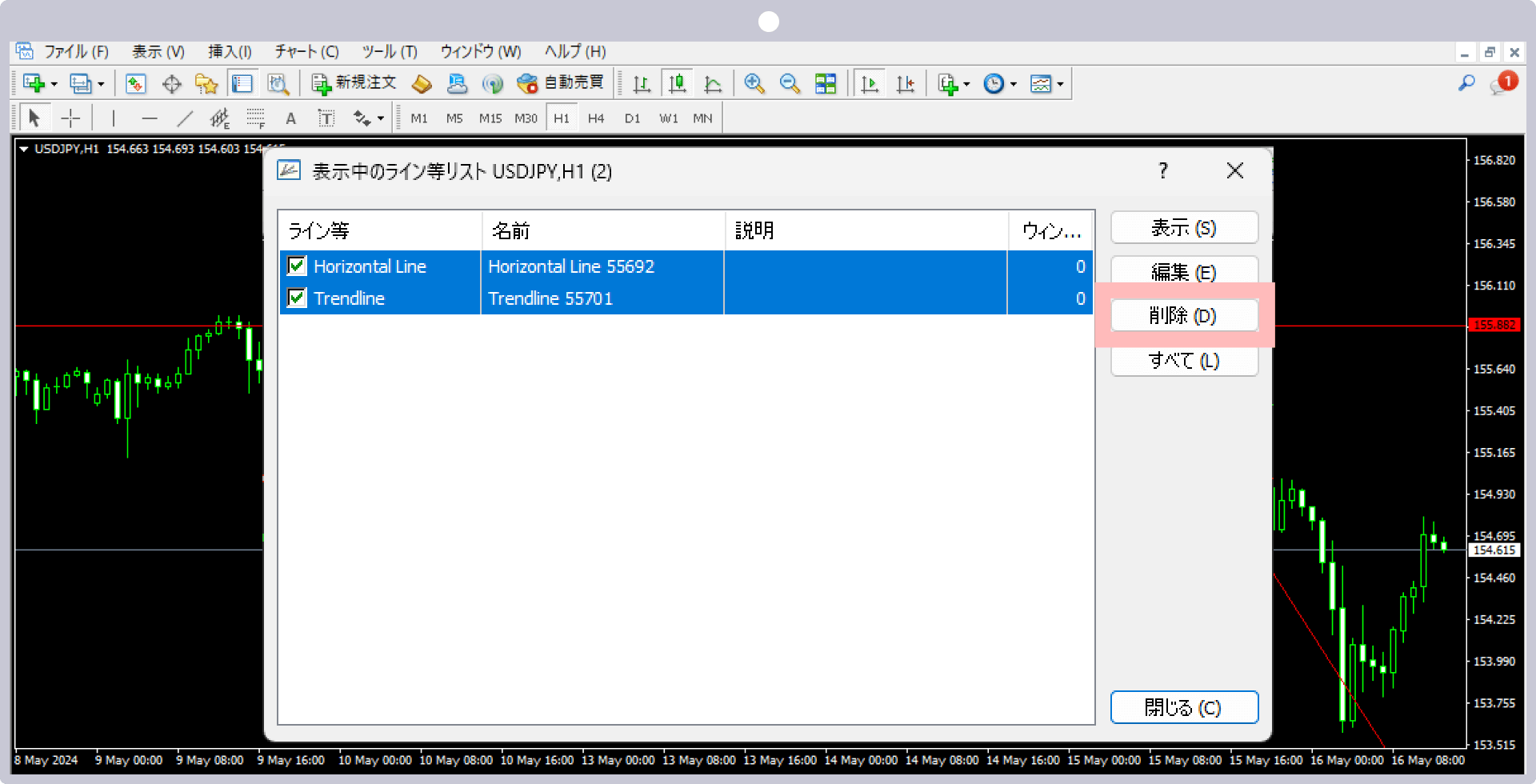Toggle the Terminal panel icon

tap(242, 83)
